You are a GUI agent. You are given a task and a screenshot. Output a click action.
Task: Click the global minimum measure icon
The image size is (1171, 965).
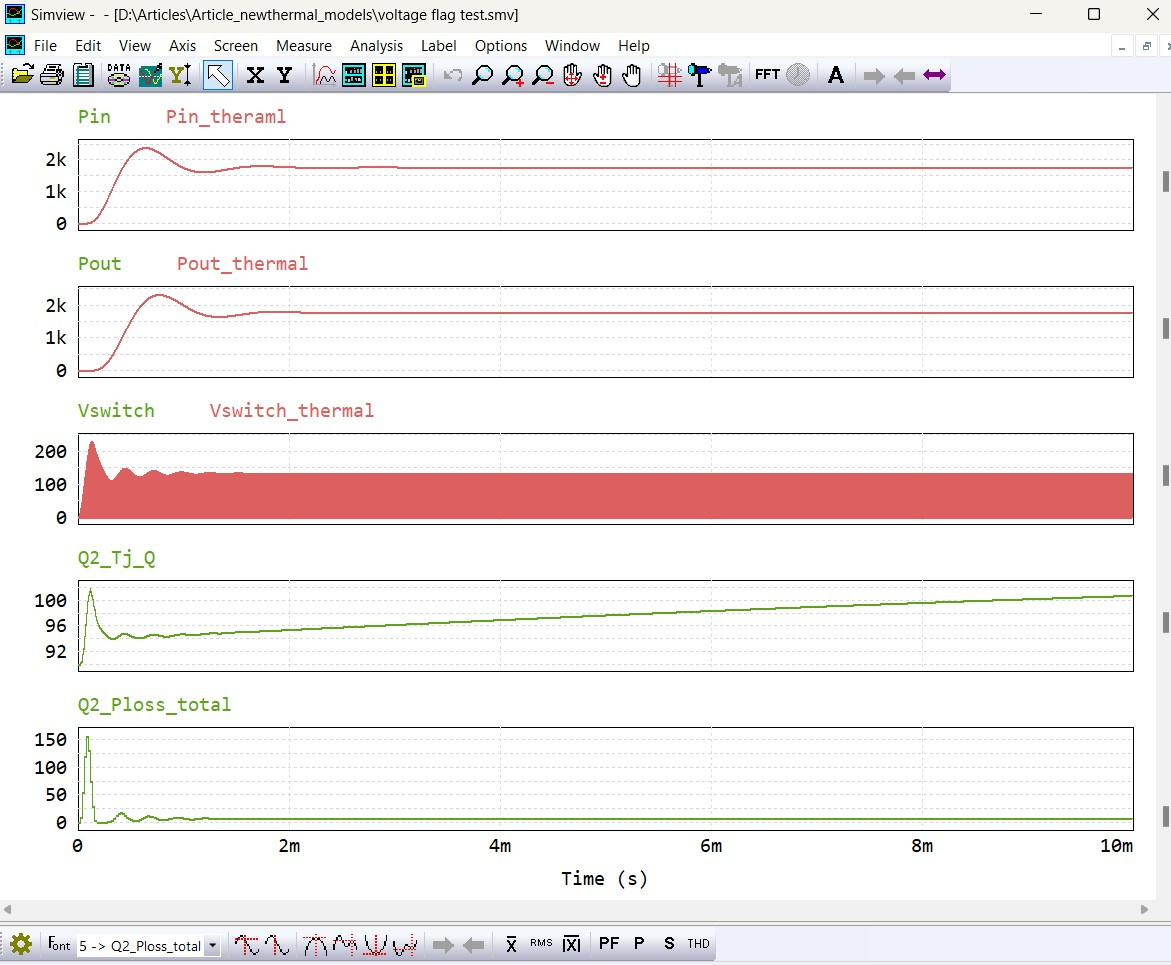click(277, 945)
